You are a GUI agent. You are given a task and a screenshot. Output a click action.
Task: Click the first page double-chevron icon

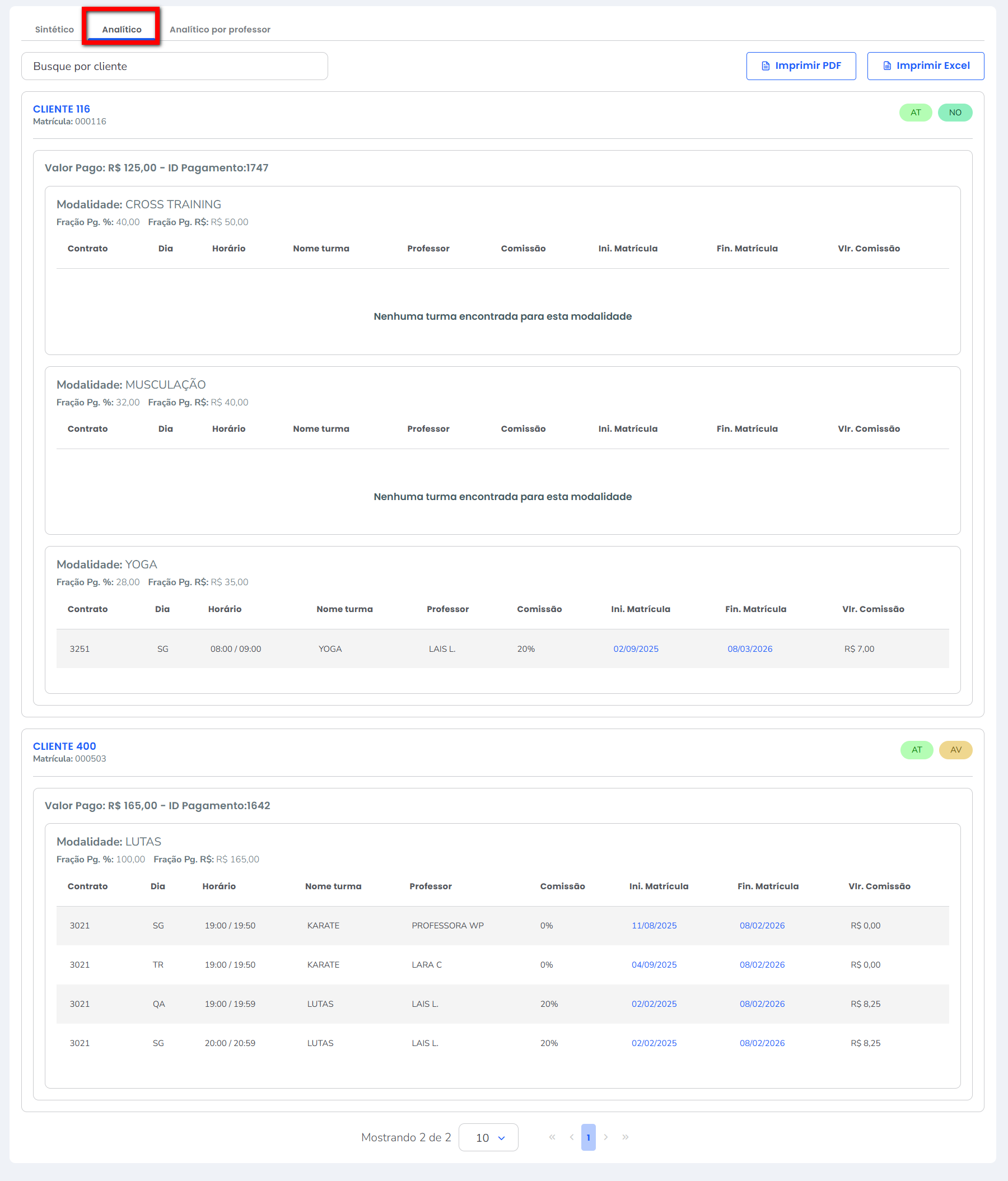pyautogui.click(x=552, y=1137)
